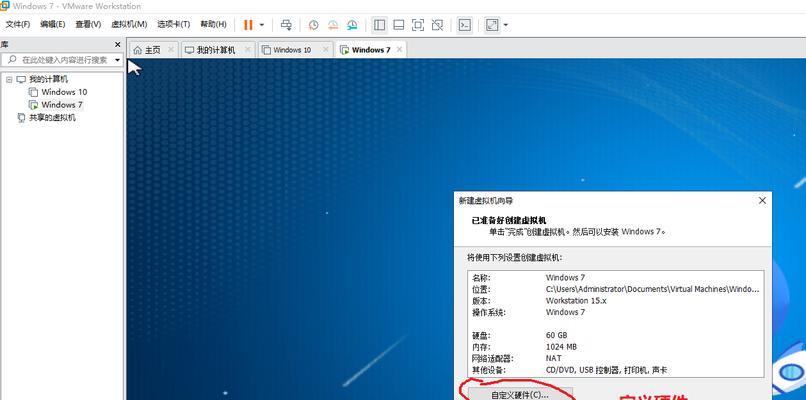Close the 库 library panel

point(117,45)
